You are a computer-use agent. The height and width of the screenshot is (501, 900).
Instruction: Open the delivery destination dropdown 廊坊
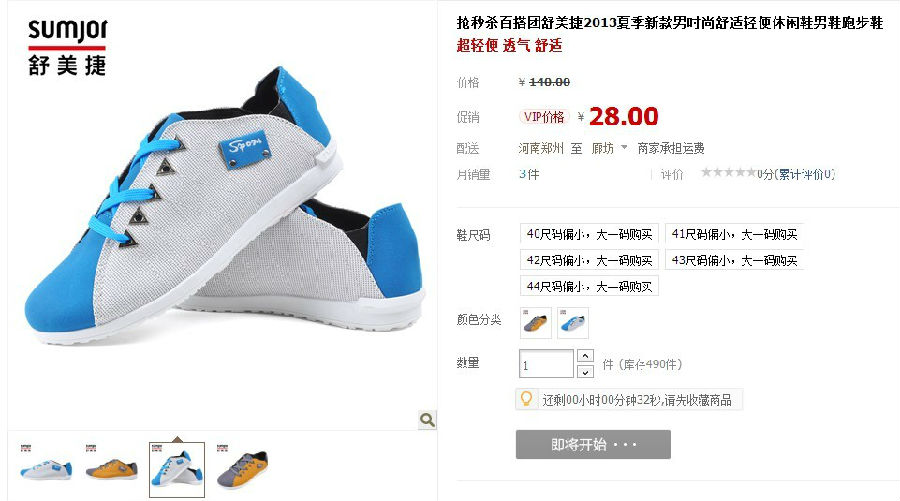(x=609, y=149)
